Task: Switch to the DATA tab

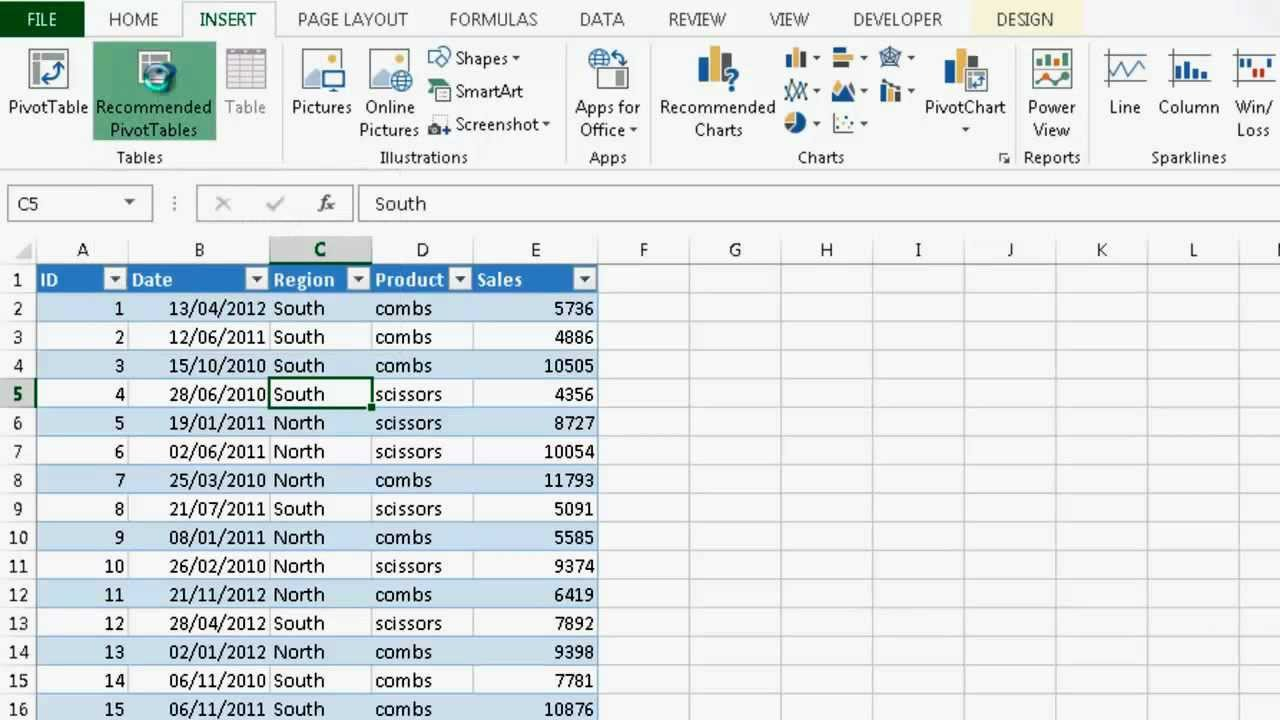Action: (602, 19)
